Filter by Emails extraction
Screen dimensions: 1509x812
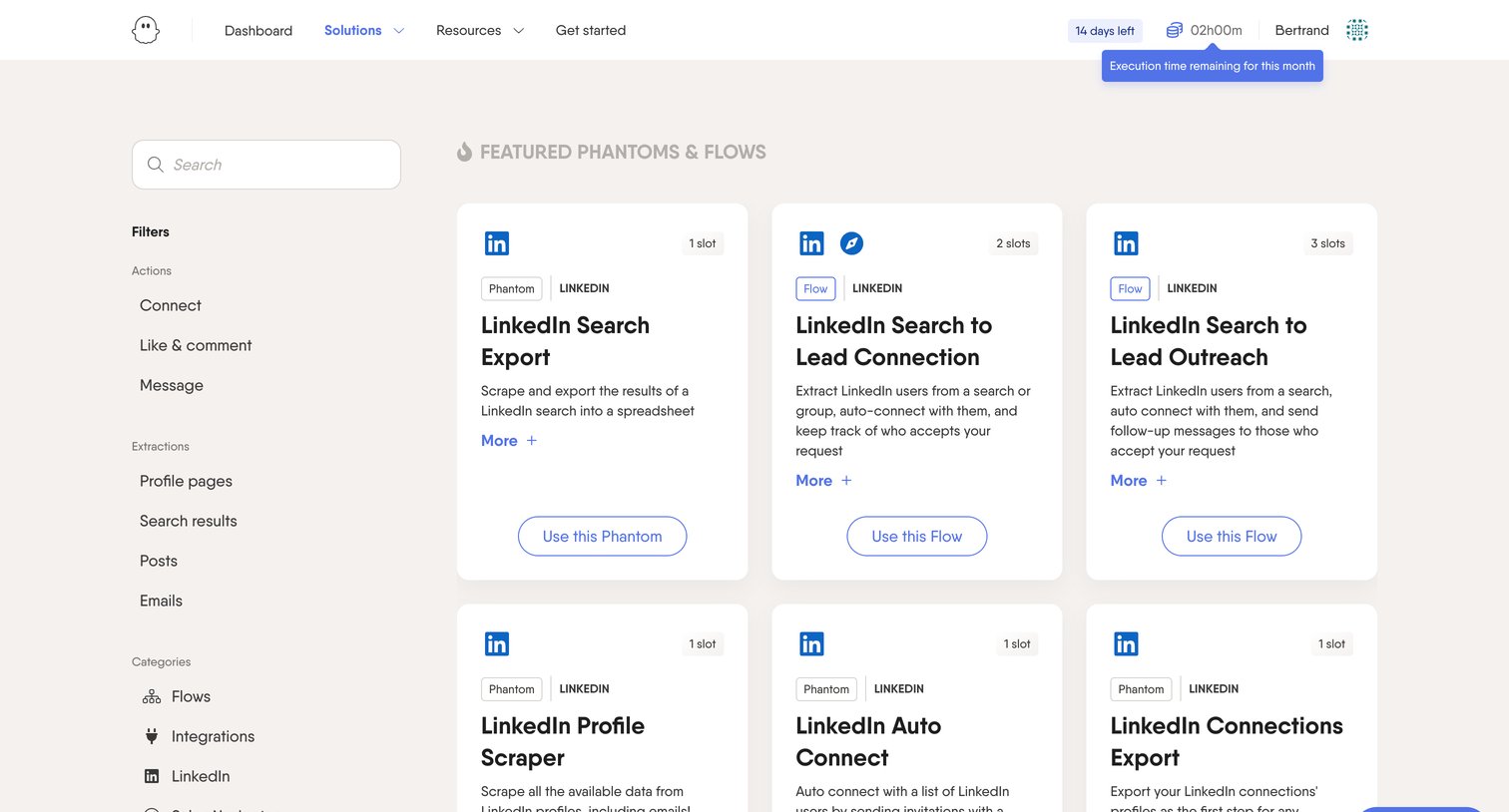[162, 601]
